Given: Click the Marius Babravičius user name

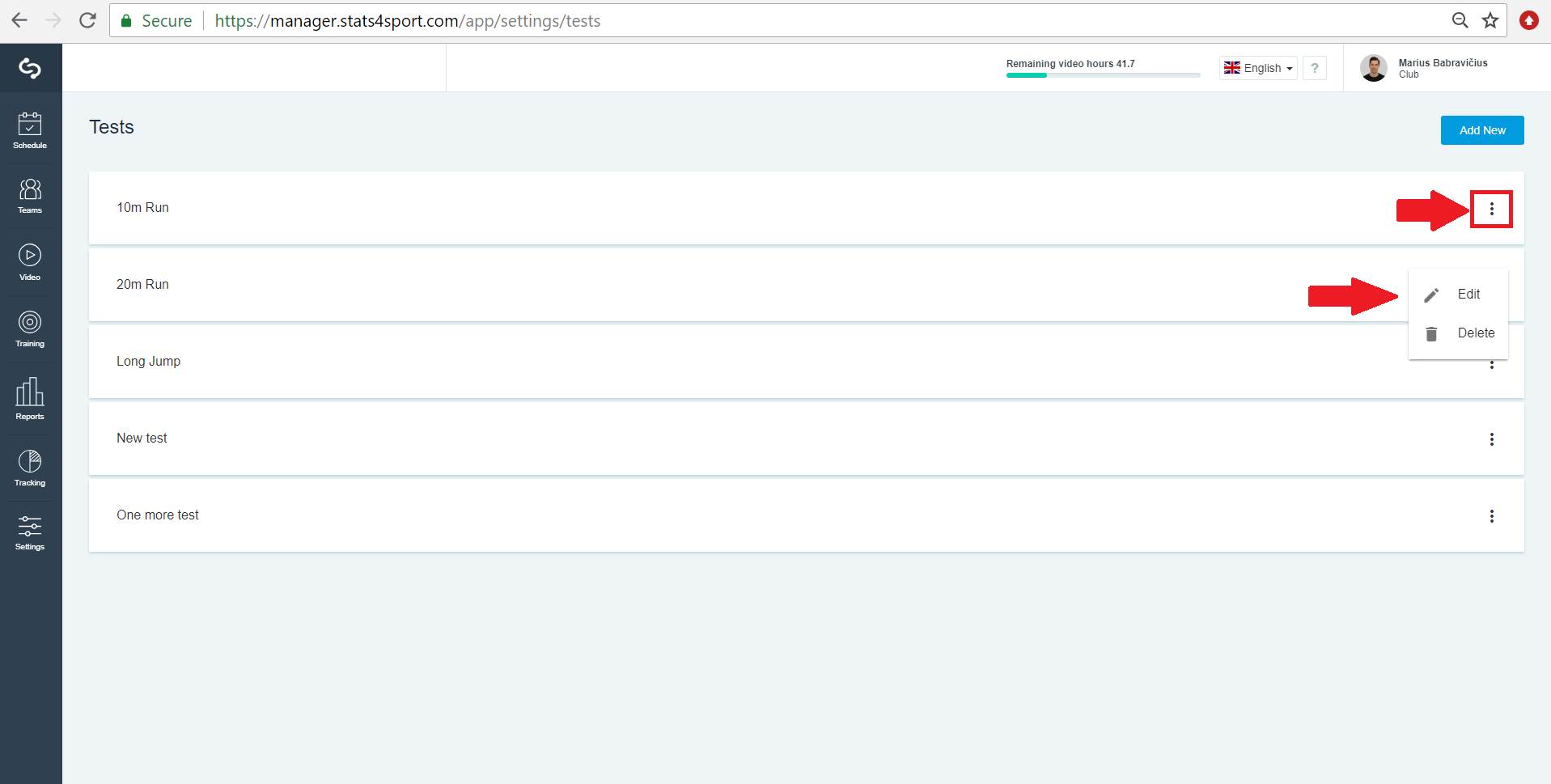Looking at the screenshot, I should pyautogui.click(x=1443, y=63).
